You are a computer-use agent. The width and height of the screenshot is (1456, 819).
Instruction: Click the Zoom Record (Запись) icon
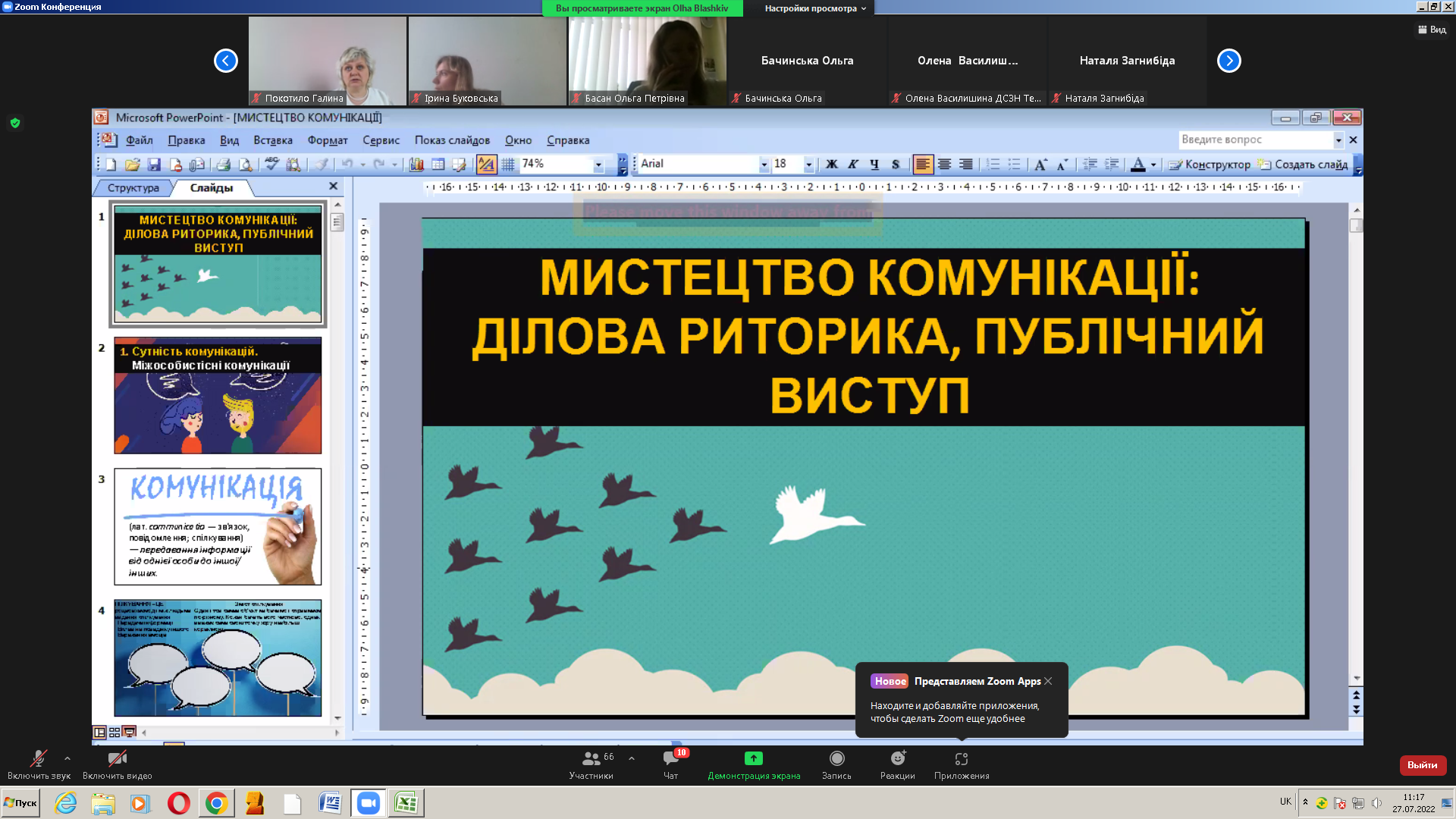point(837,758)
